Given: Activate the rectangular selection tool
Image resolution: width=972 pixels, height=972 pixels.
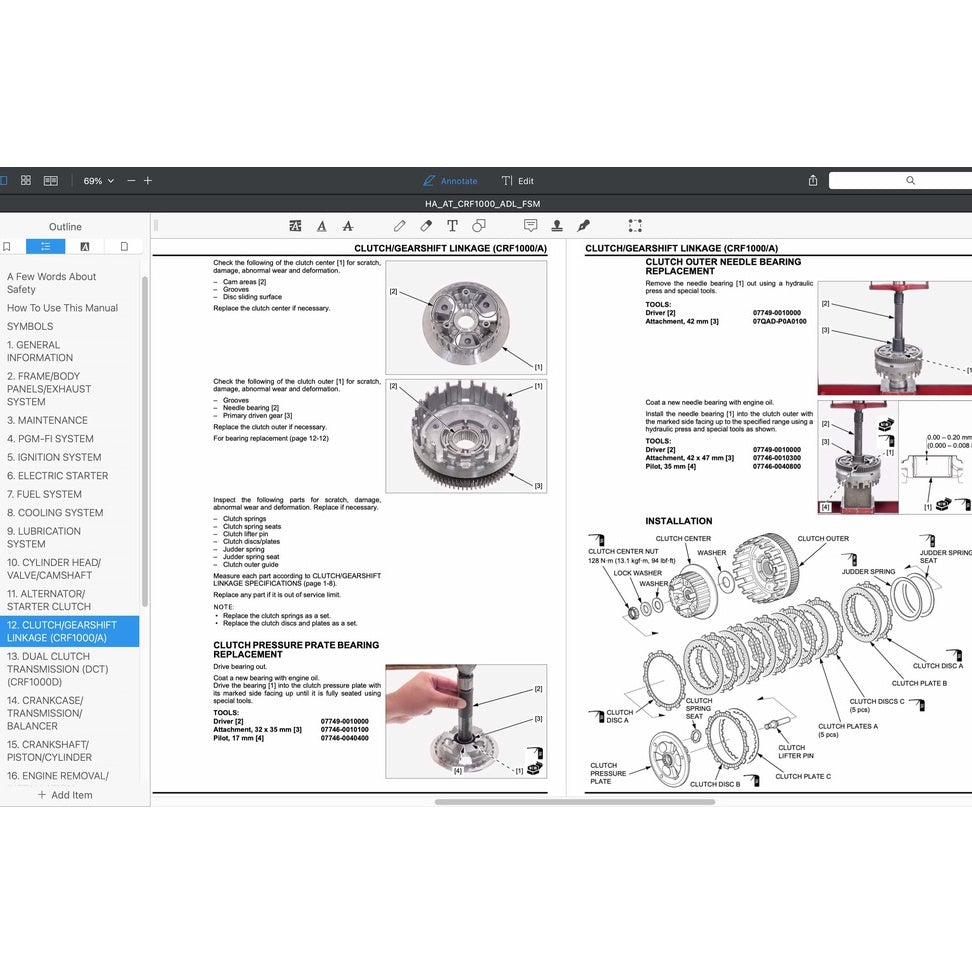Looking at the screenshot, I should point(635,226).
